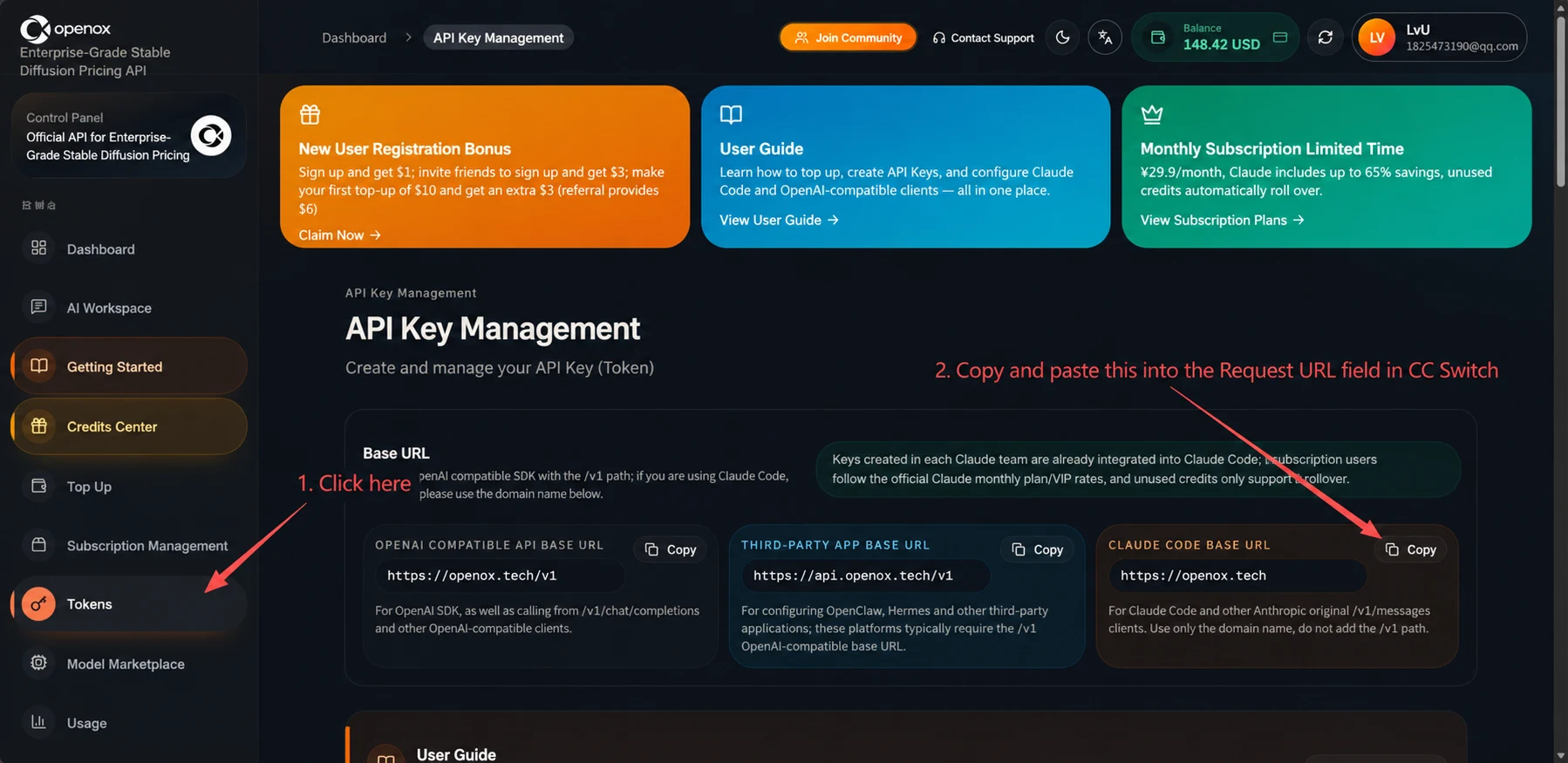Screen dimensions: 1568x763
Task: Open Subscription Management page label
Action: coord(147,546)
